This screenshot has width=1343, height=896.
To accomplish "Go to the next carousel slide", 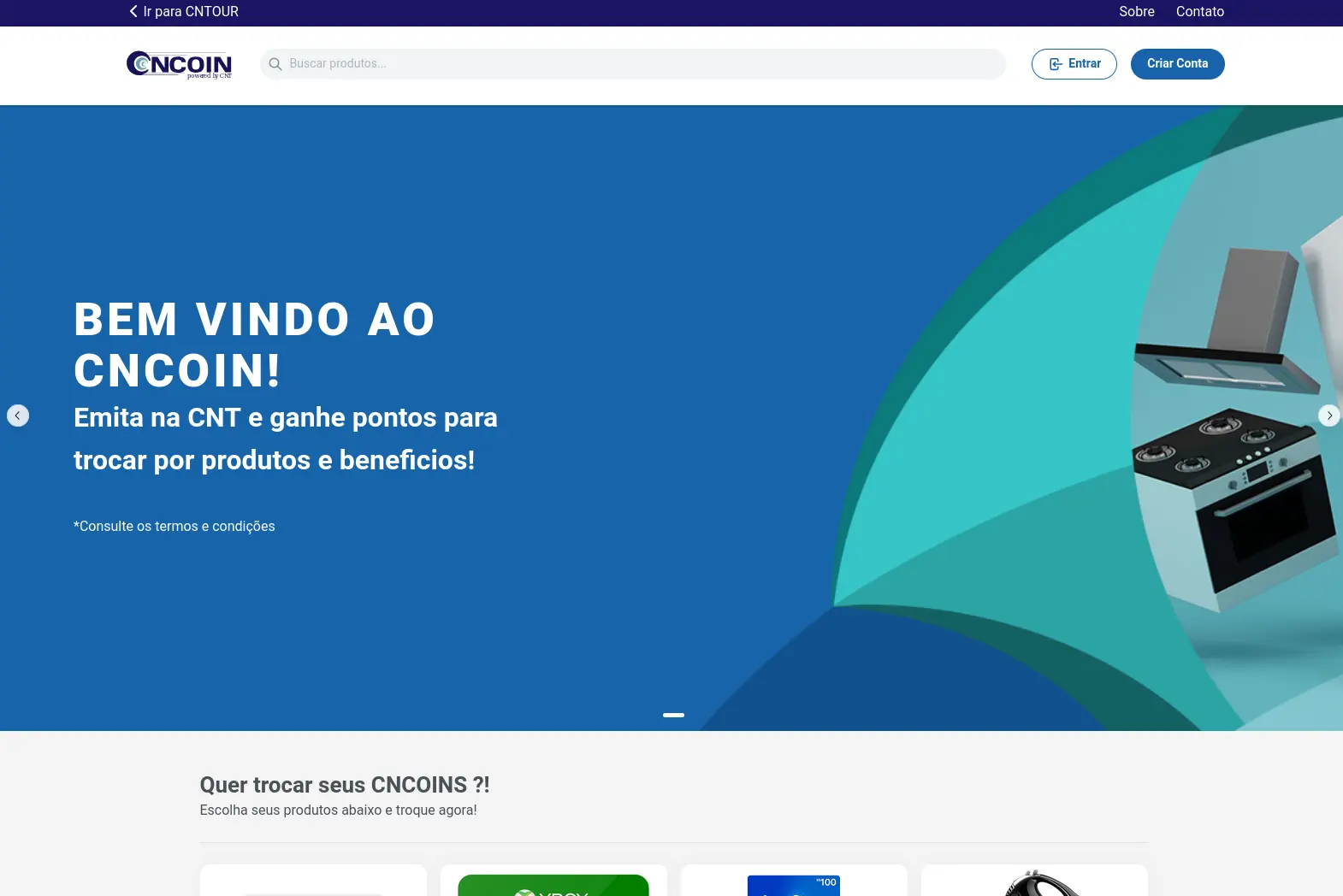I will tap(1328, 416).
